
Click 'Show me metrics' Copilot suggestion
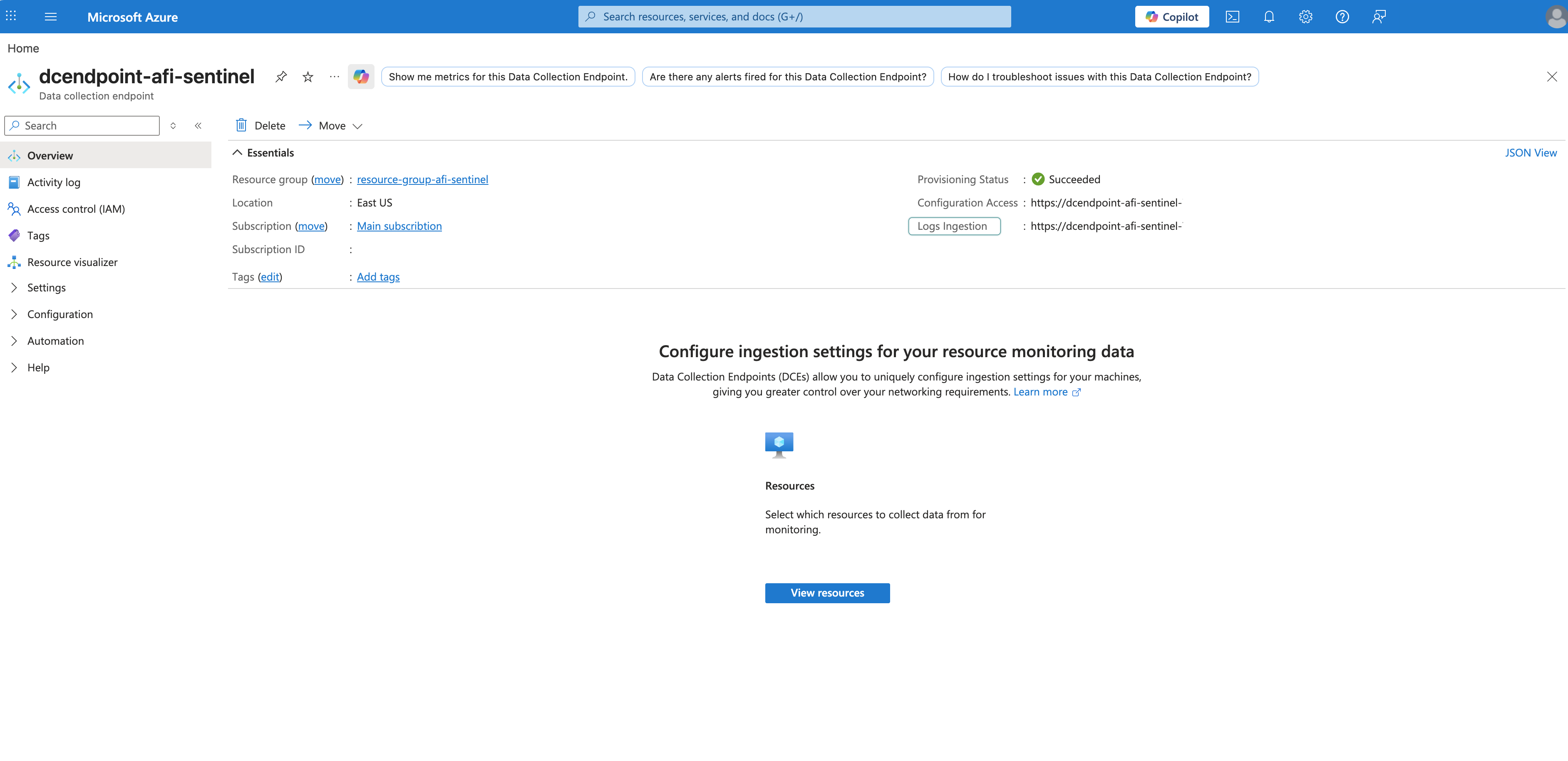coord(508,77)
